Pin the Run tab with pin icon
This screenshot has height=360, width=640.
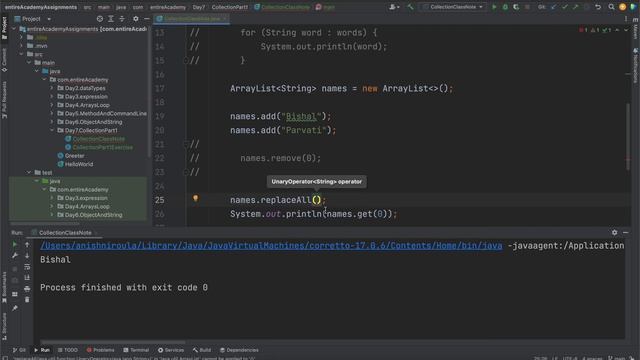[15, 308]
